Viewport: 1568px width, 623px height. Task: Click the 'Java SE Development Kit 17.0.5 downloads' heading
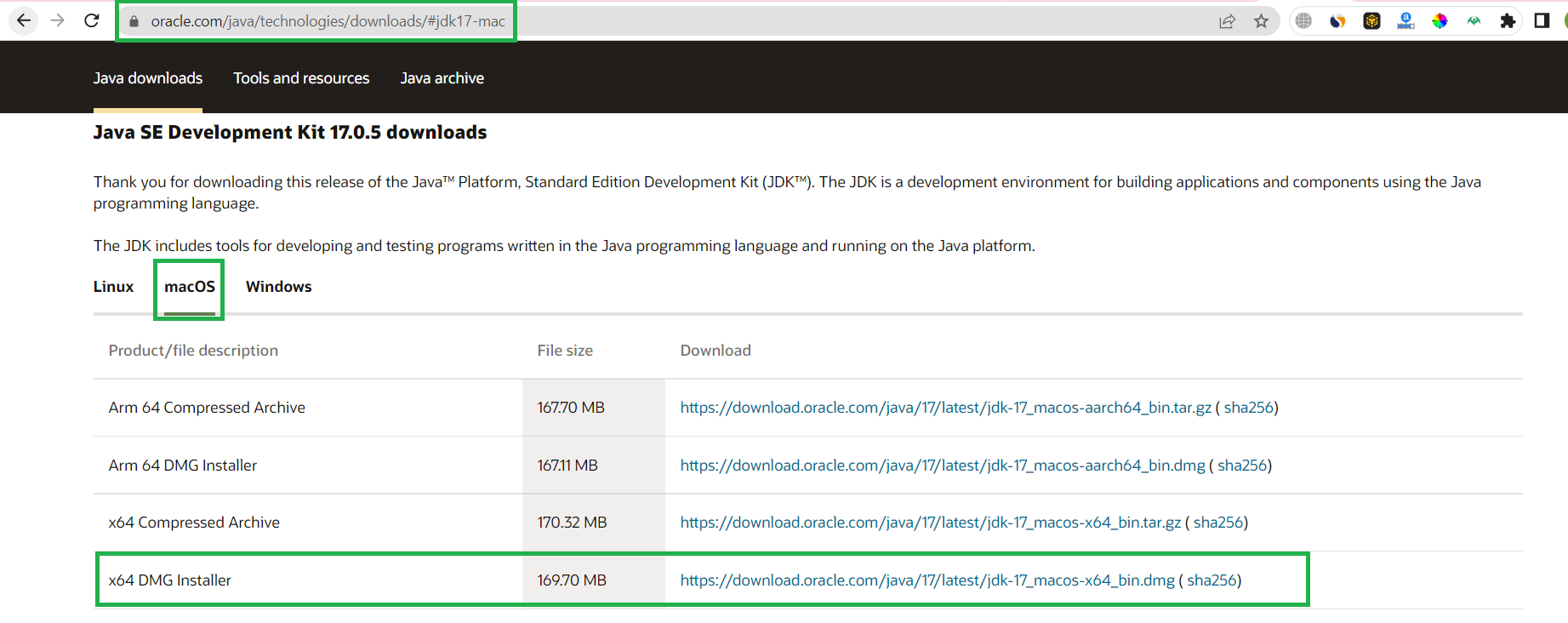[x=290, y=133]
